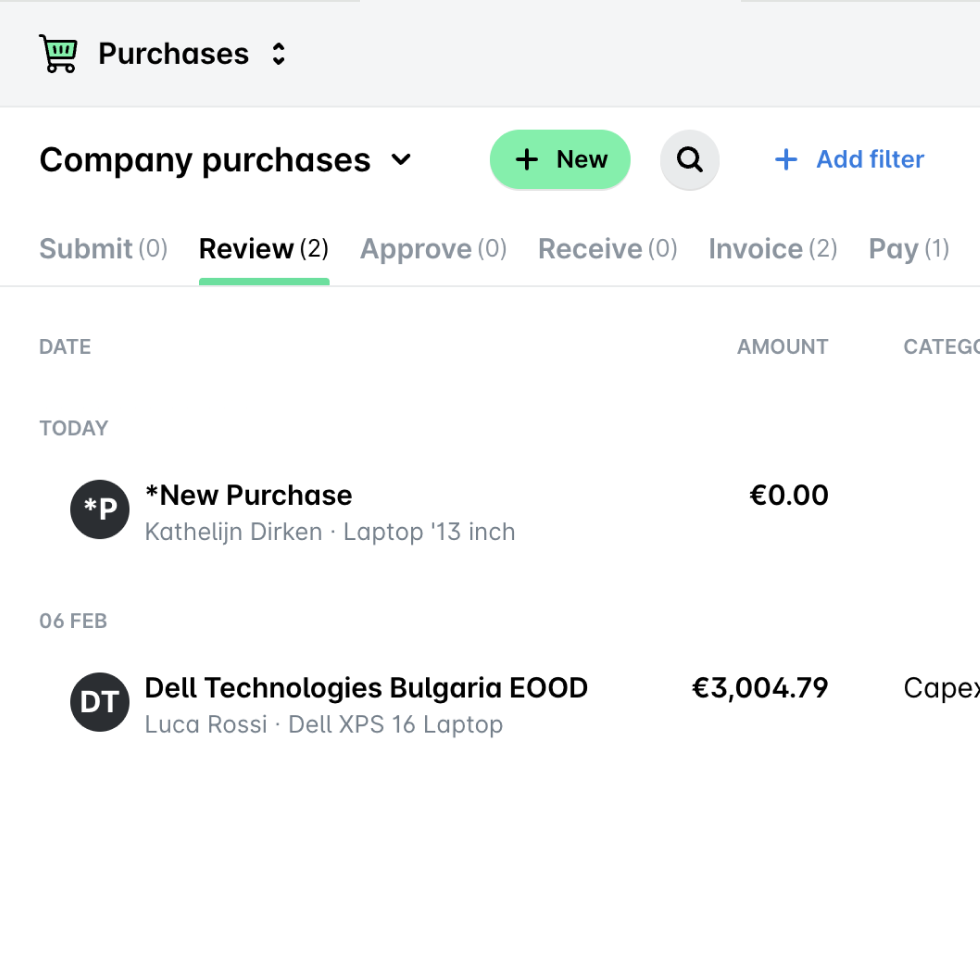Image resolution: width=980 pixels, height=980 pixels.
Task: Click the 06 FEB date group label
Action: pyautogui.click(x=73, y=621)
